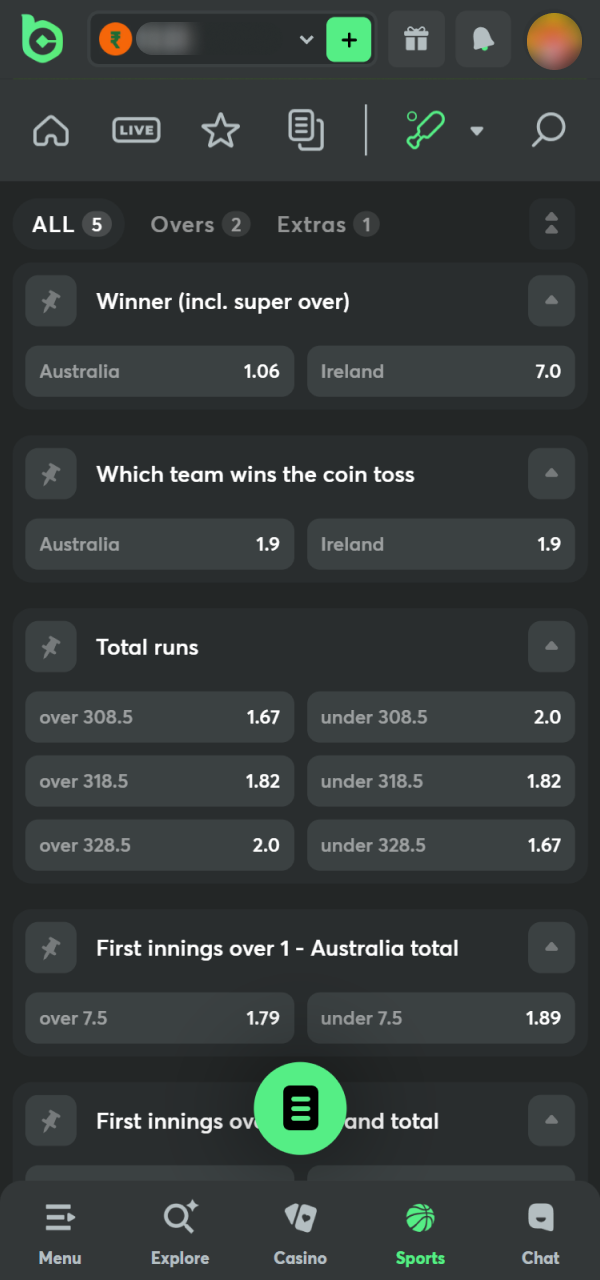Image resolution: width=600 pixels, height=1280 pixels.
Task: Select Australia at odds 1.06
Action: tap(159, 371)
